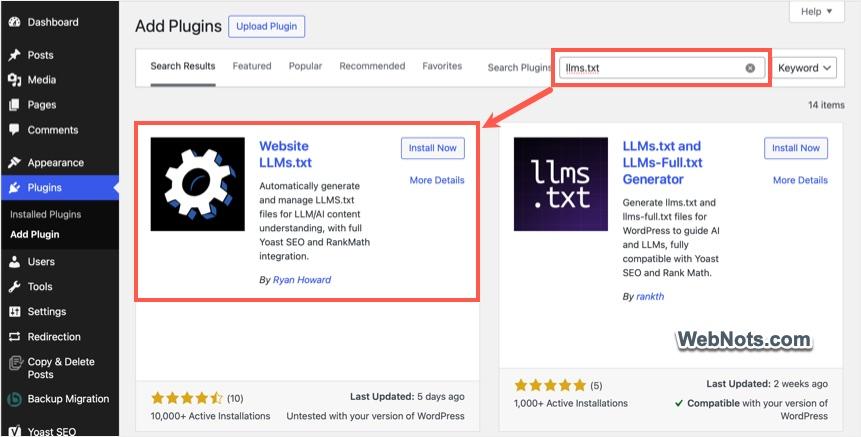Switch to Featured plugins tab
Image resolution: width=861 pixels, height=437 pixels.
[252, 66]
